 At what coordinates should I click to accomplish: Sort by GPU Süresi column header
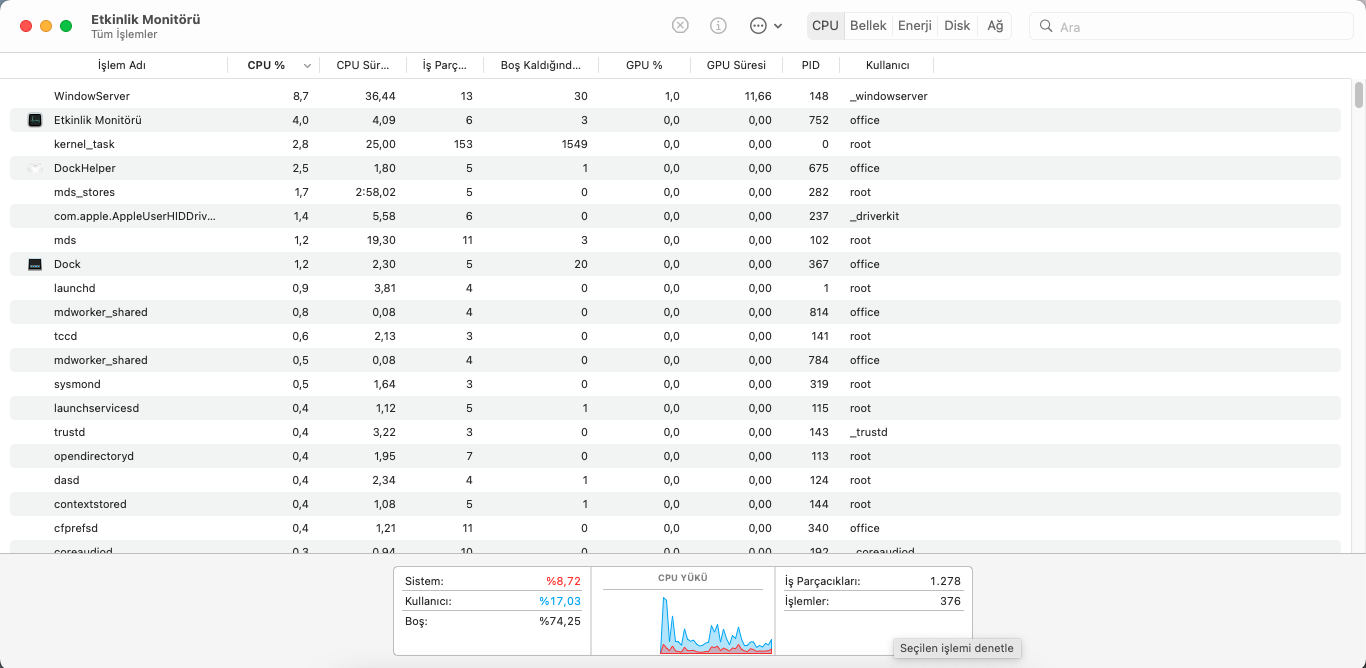click(736, 65)
